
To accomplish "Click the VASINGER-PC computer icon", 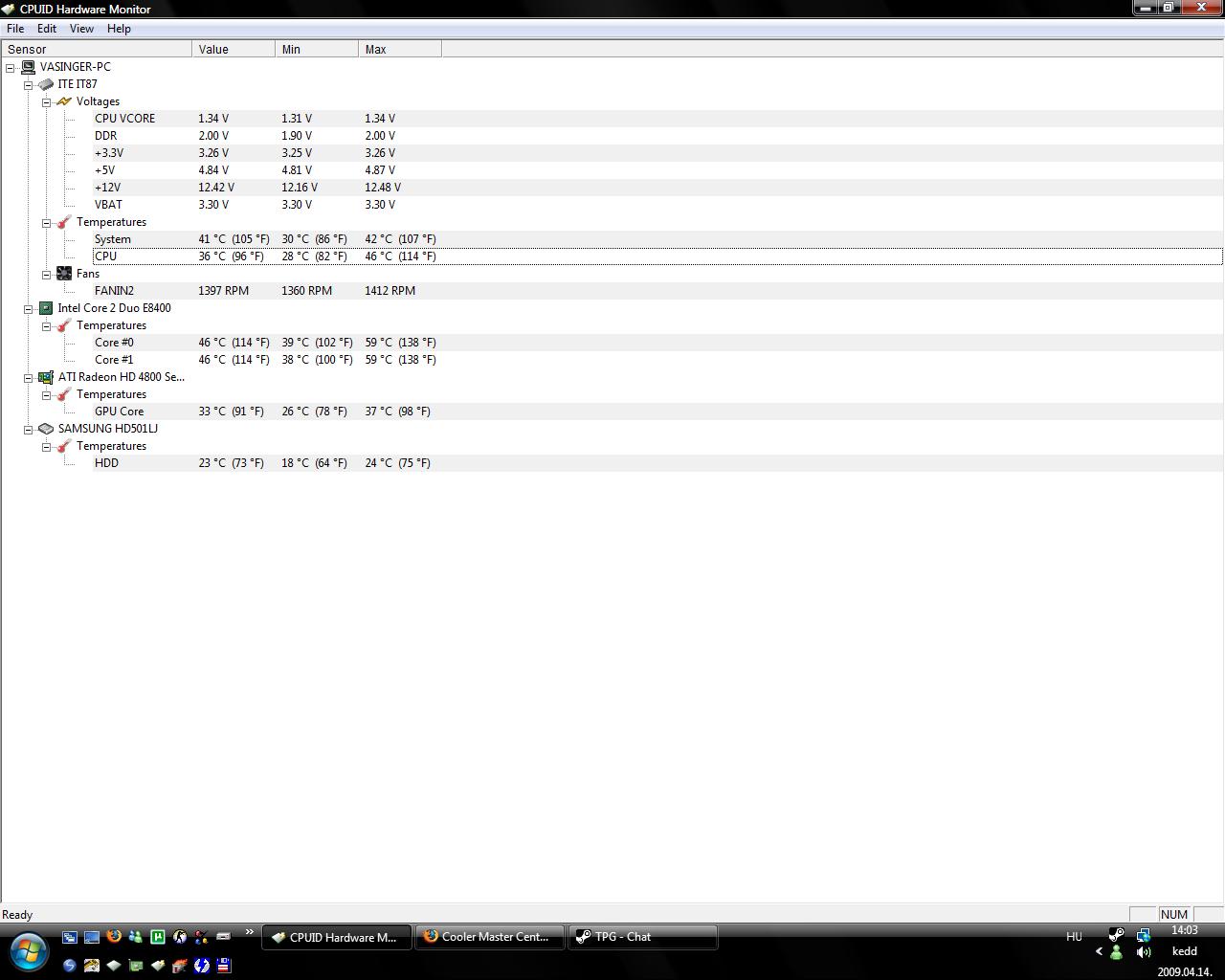I will [x=29, y=67].
